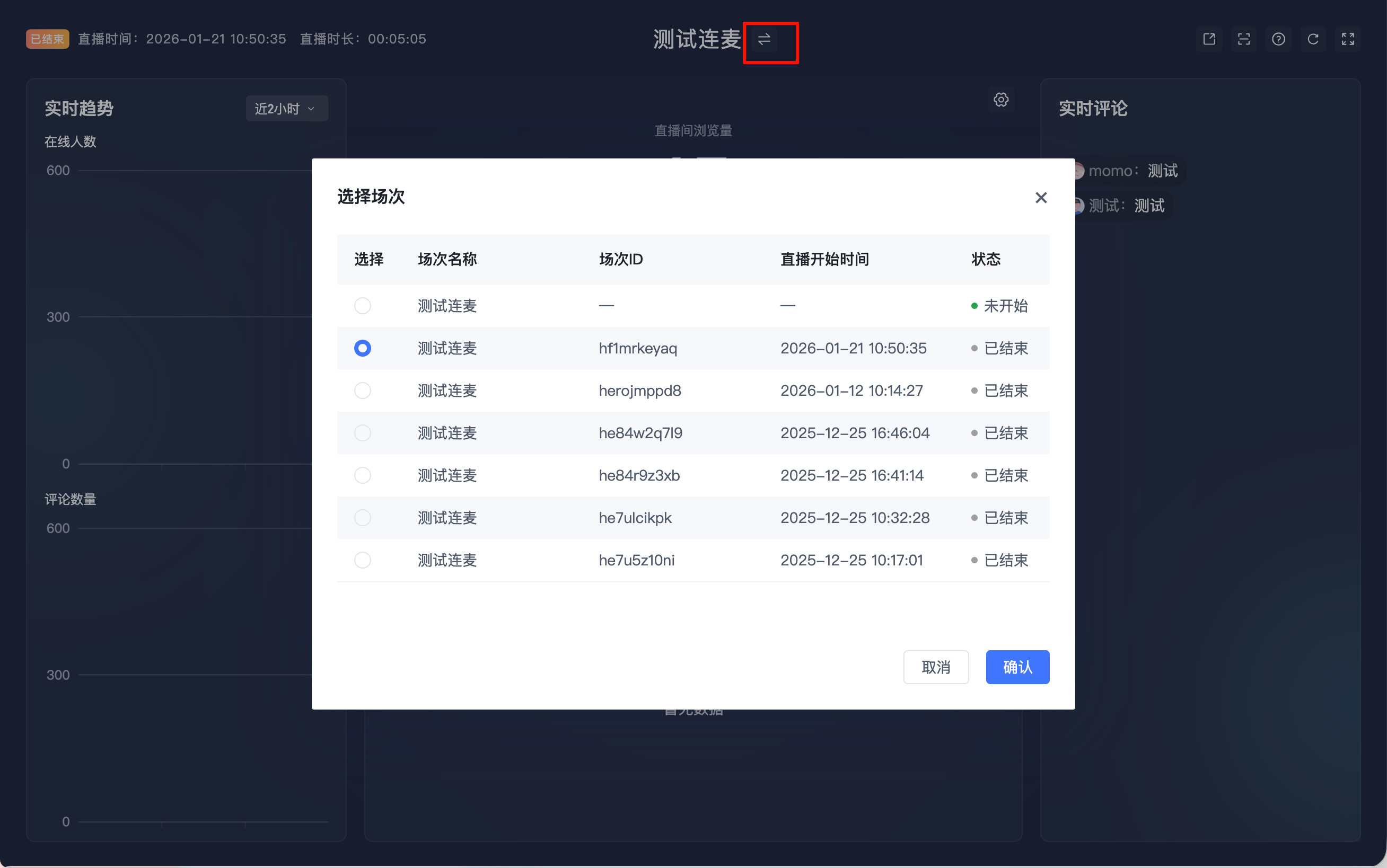The width and height of the screenshot is (1387, 868).
Task: Click session ID herojmppd8
Action: coord(640,391)
